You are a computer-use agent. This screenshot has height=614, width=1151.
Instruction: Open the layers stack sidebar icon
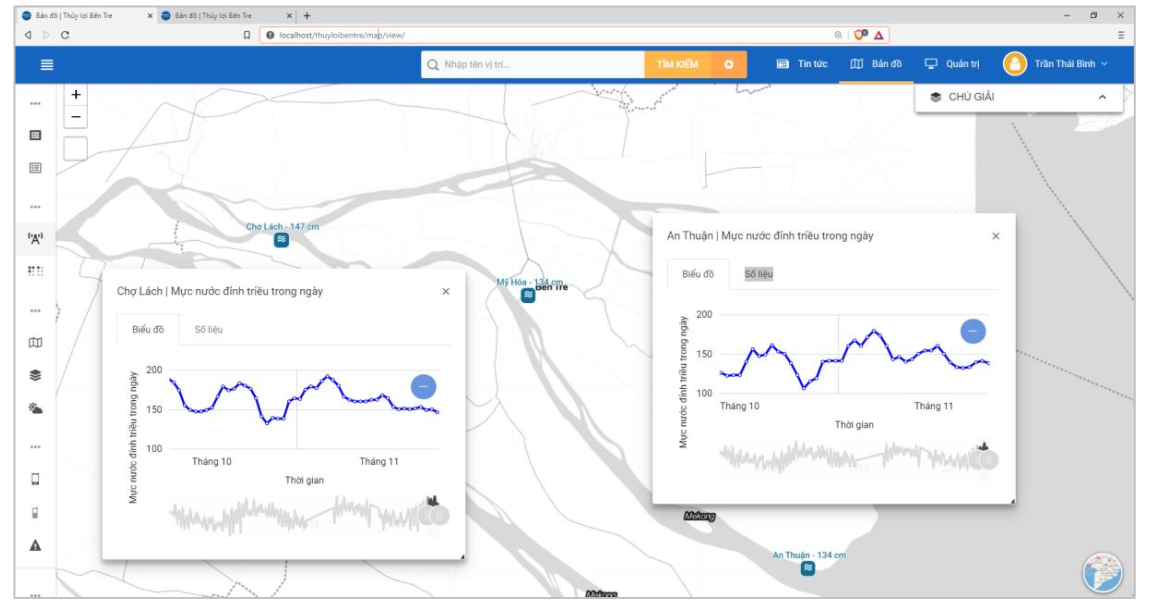point(35,375)
